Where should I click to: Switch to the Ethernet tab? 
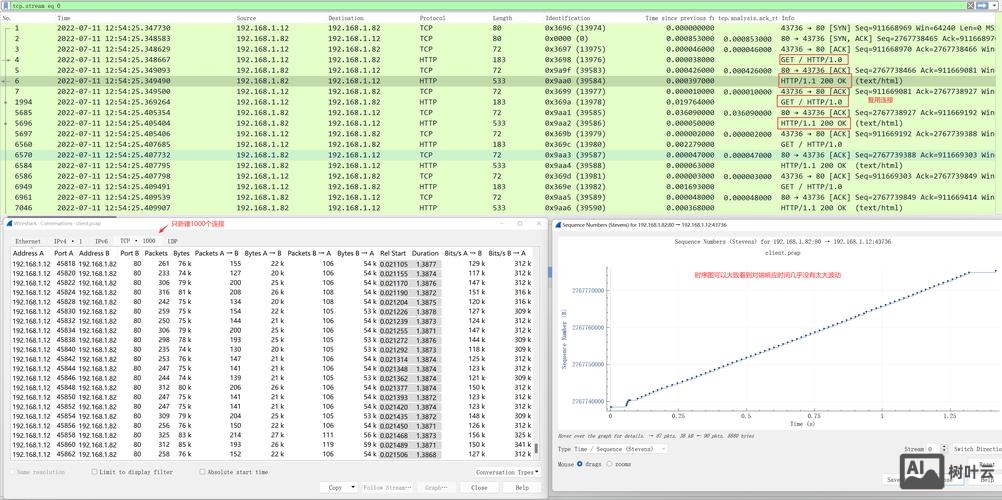(x=28, y=241)
